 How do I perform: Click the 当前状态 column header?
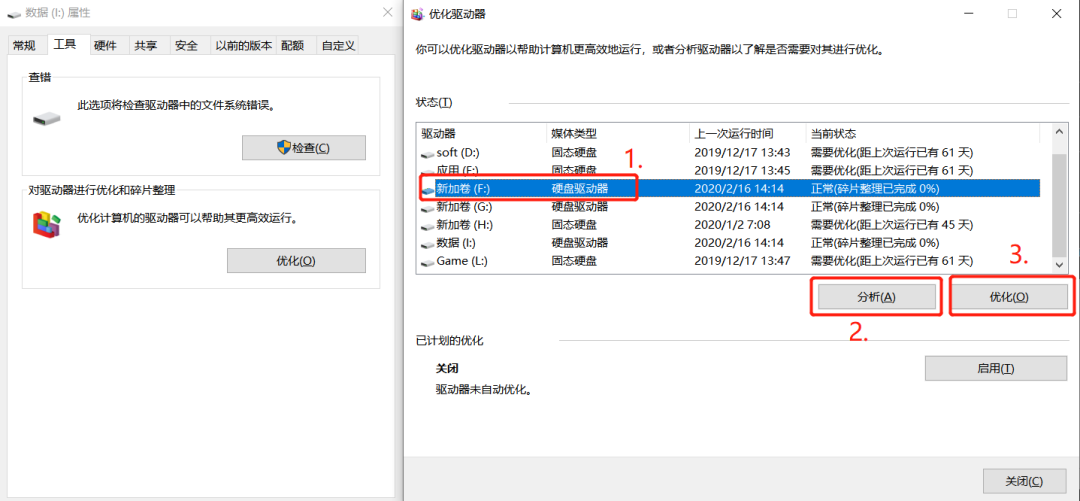[x=923, y=133]
